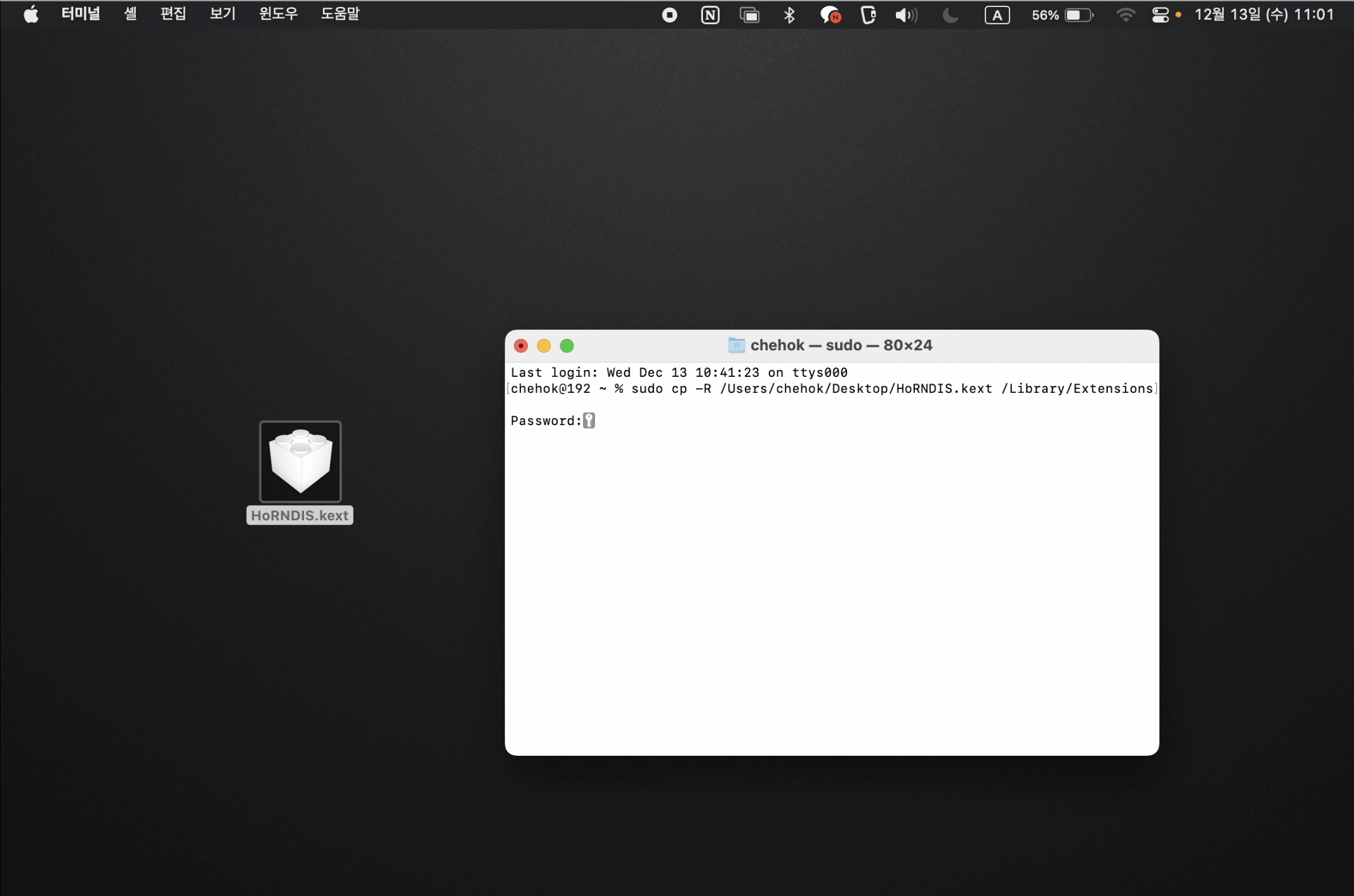Switch input source via A icon
The width and height of the screenshot is (1354, 896).
coord(997,15)
